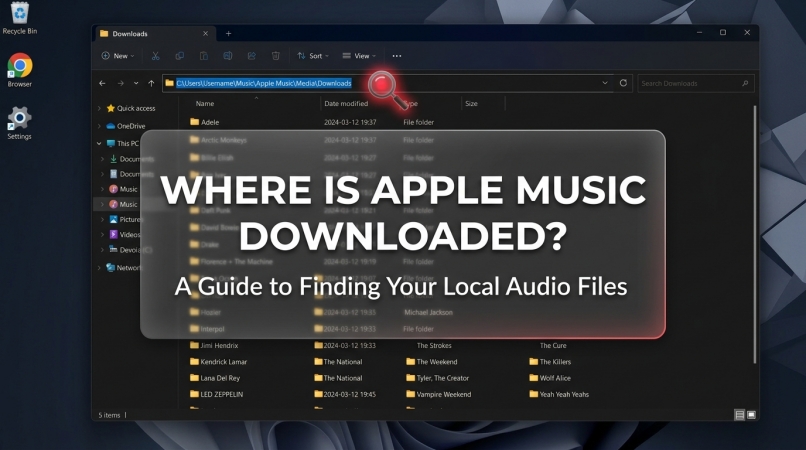
Task: Select the Adele folder
Action: click(205, 122)
